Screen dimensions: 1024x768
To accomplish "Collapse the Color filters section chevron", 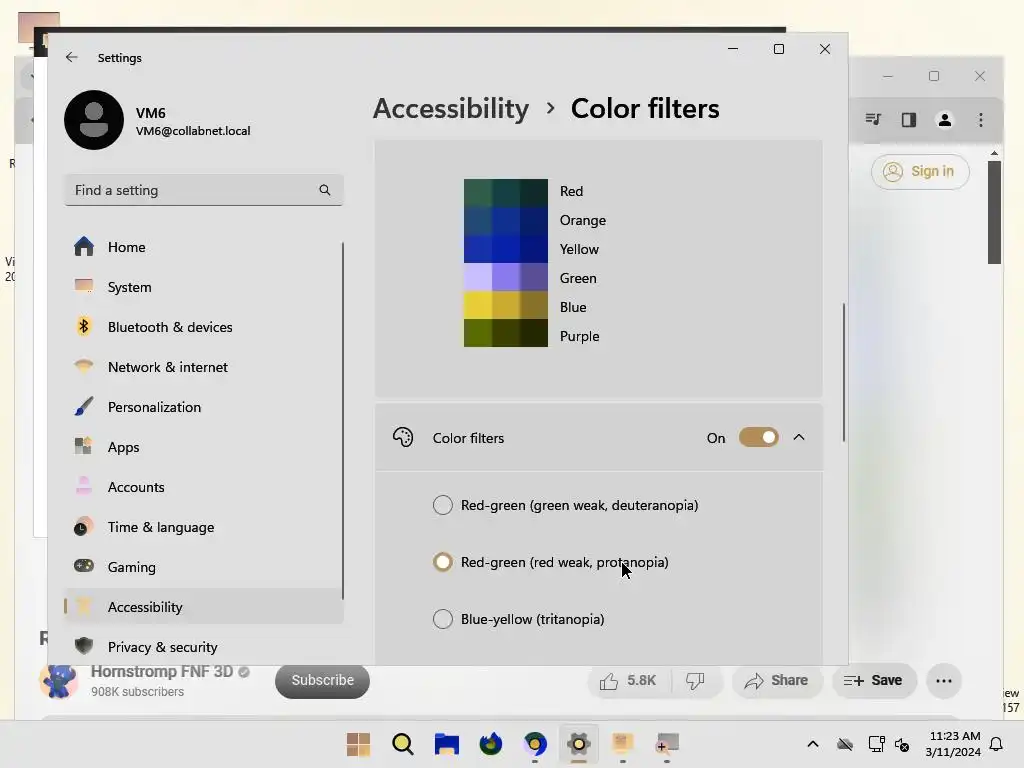I will (799, 438).
